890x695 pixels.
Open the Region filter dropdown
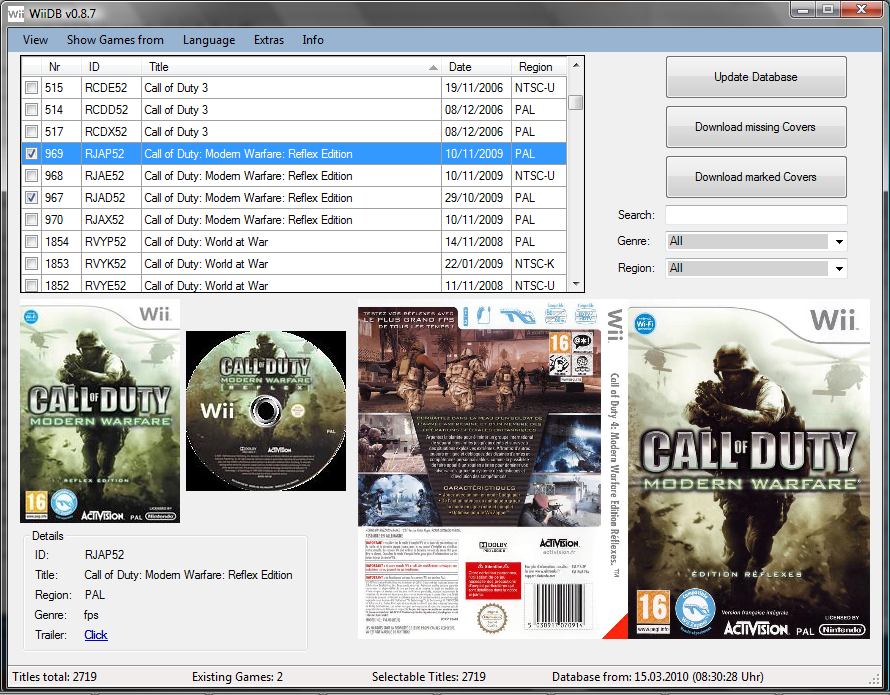pos(839,269)
